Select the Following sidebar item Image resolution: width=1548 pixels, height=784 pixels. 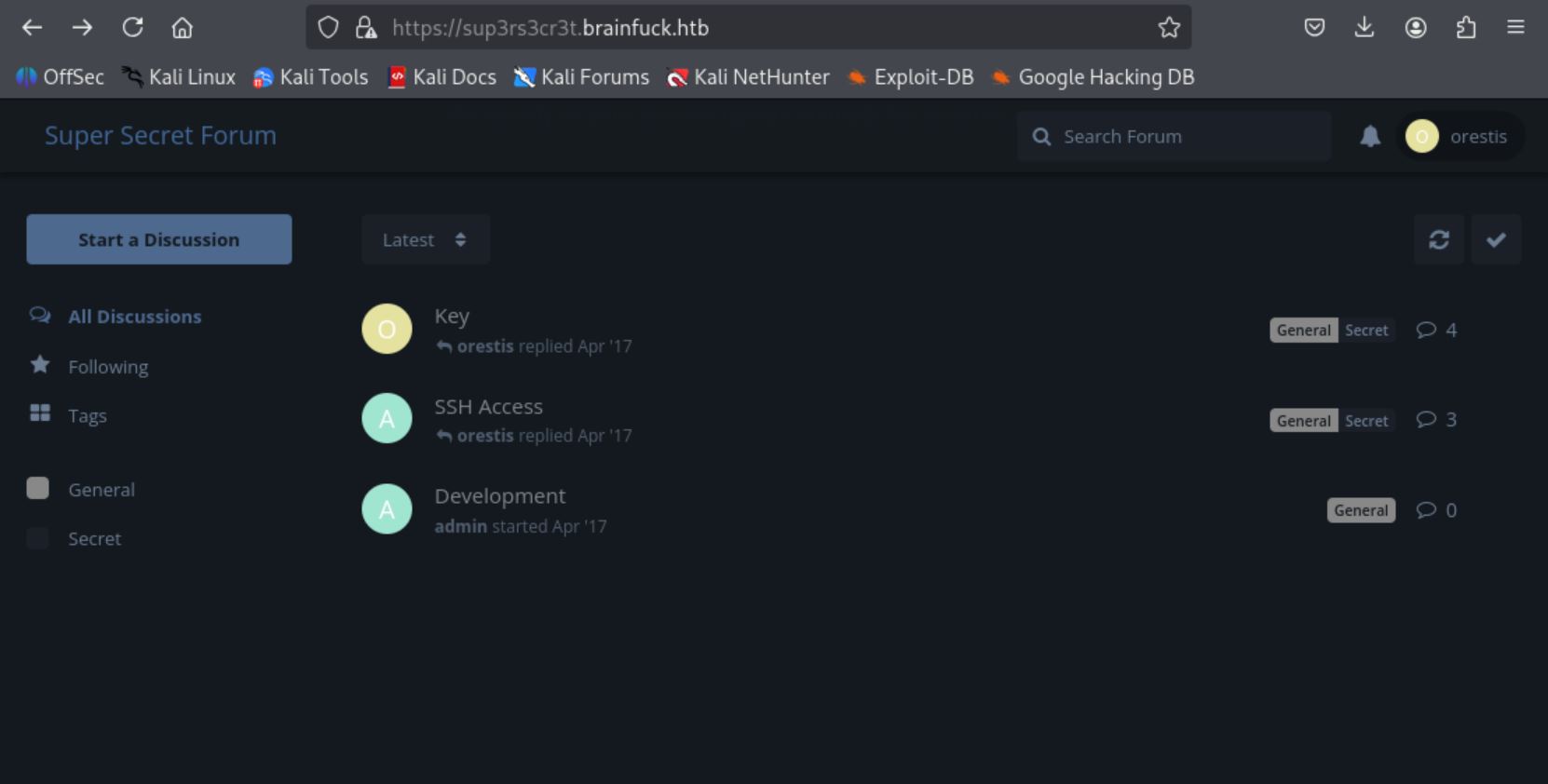pyautogui.click(x=107, y=367)
